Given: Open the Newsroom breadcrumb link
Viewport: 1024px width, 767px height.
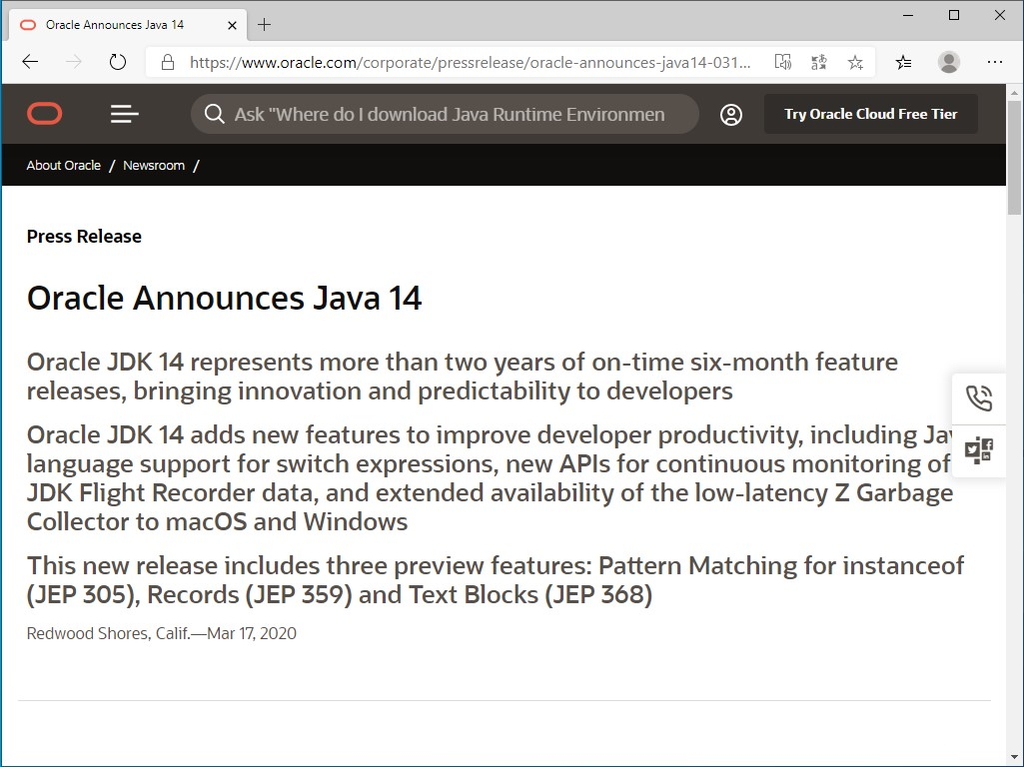Looking at the screenshot, I should [x=154, y=165].
